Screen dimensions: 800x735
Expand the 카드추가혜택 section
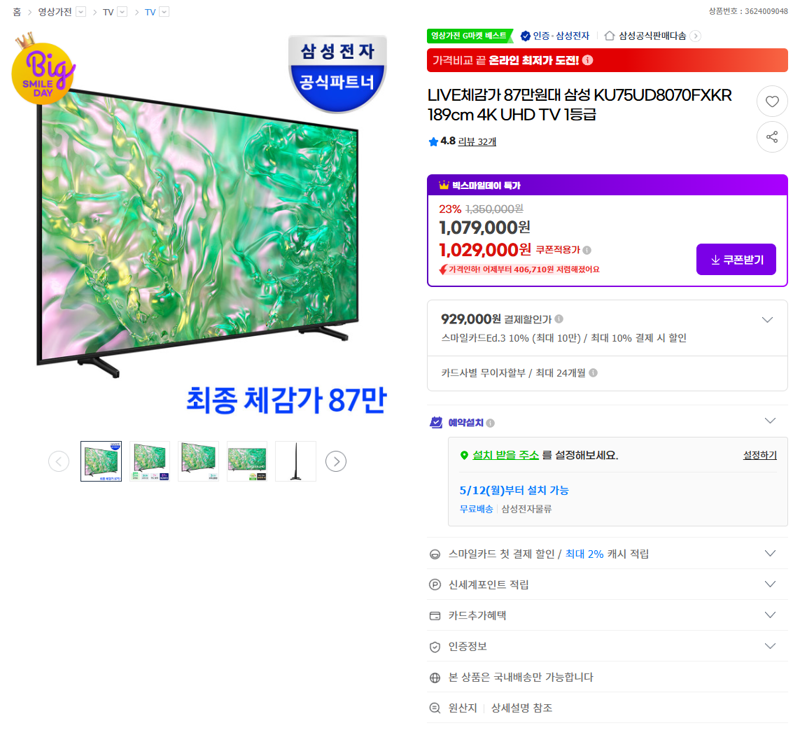770,615
